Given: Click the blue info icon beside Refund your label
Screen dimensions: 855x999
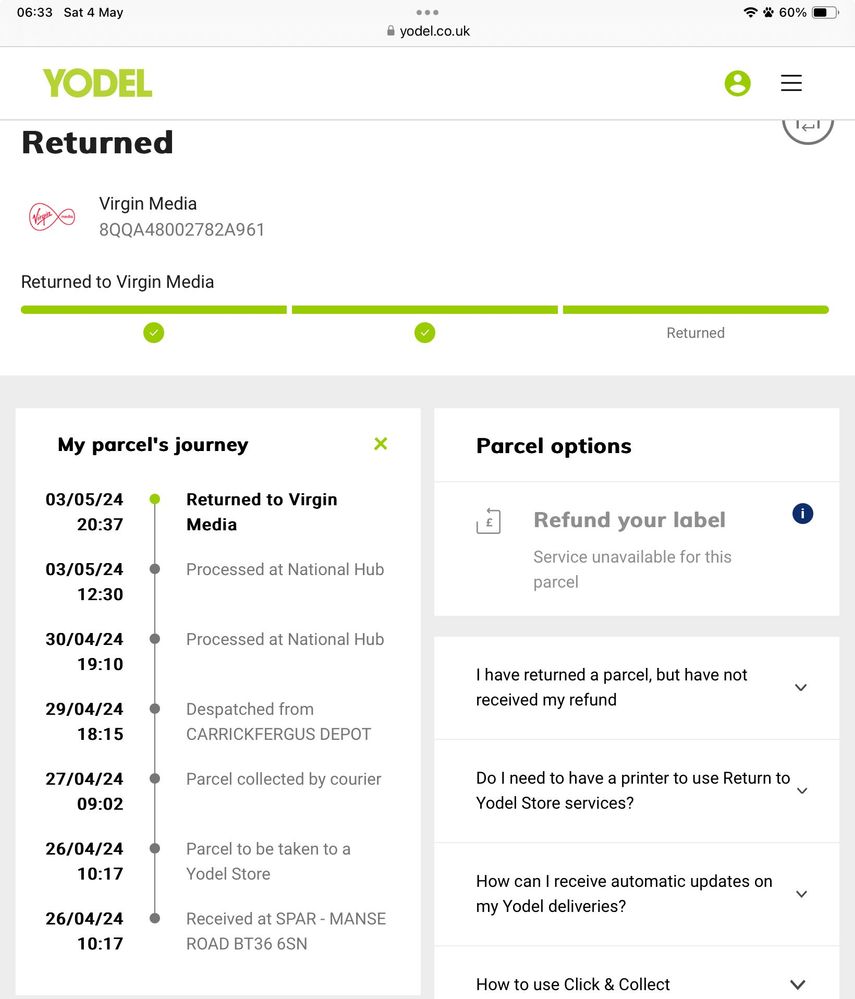Looking at the screenshot, I should (x=802, y=514).
